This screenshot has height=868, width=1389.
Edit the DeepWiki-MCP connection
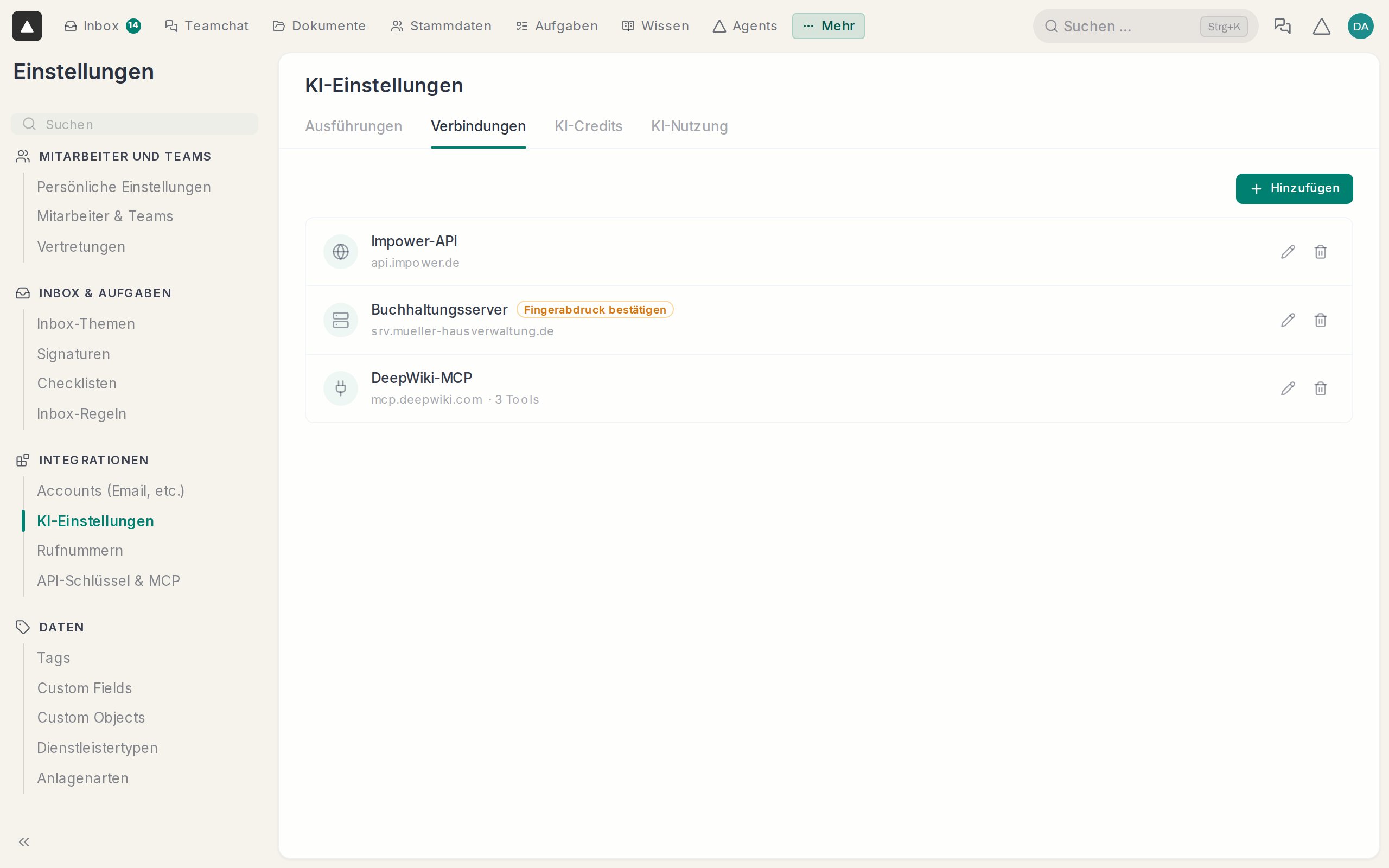point(1288,388)
